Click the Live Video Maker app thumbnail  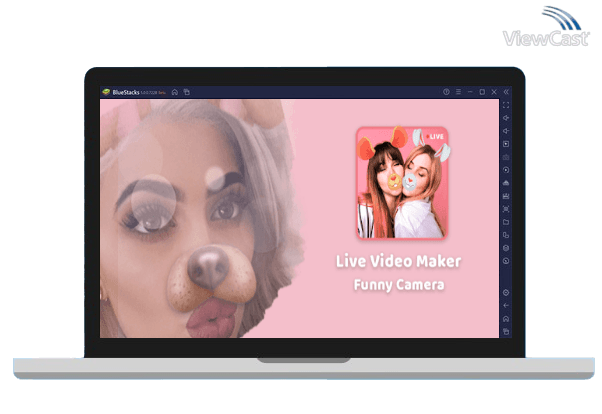point(402,181)
